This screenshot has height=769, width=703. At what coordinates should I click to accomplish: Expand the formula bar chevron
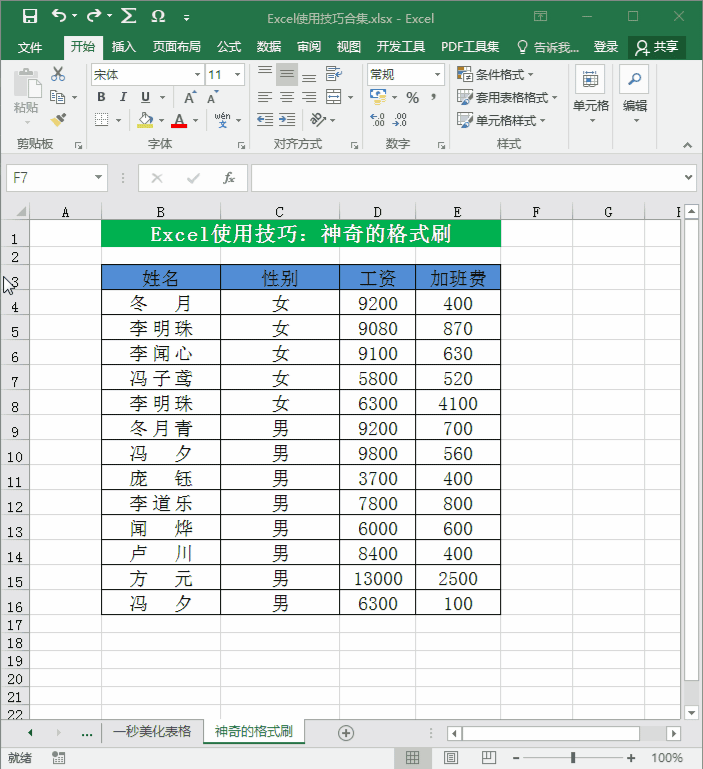coord(689,177)
